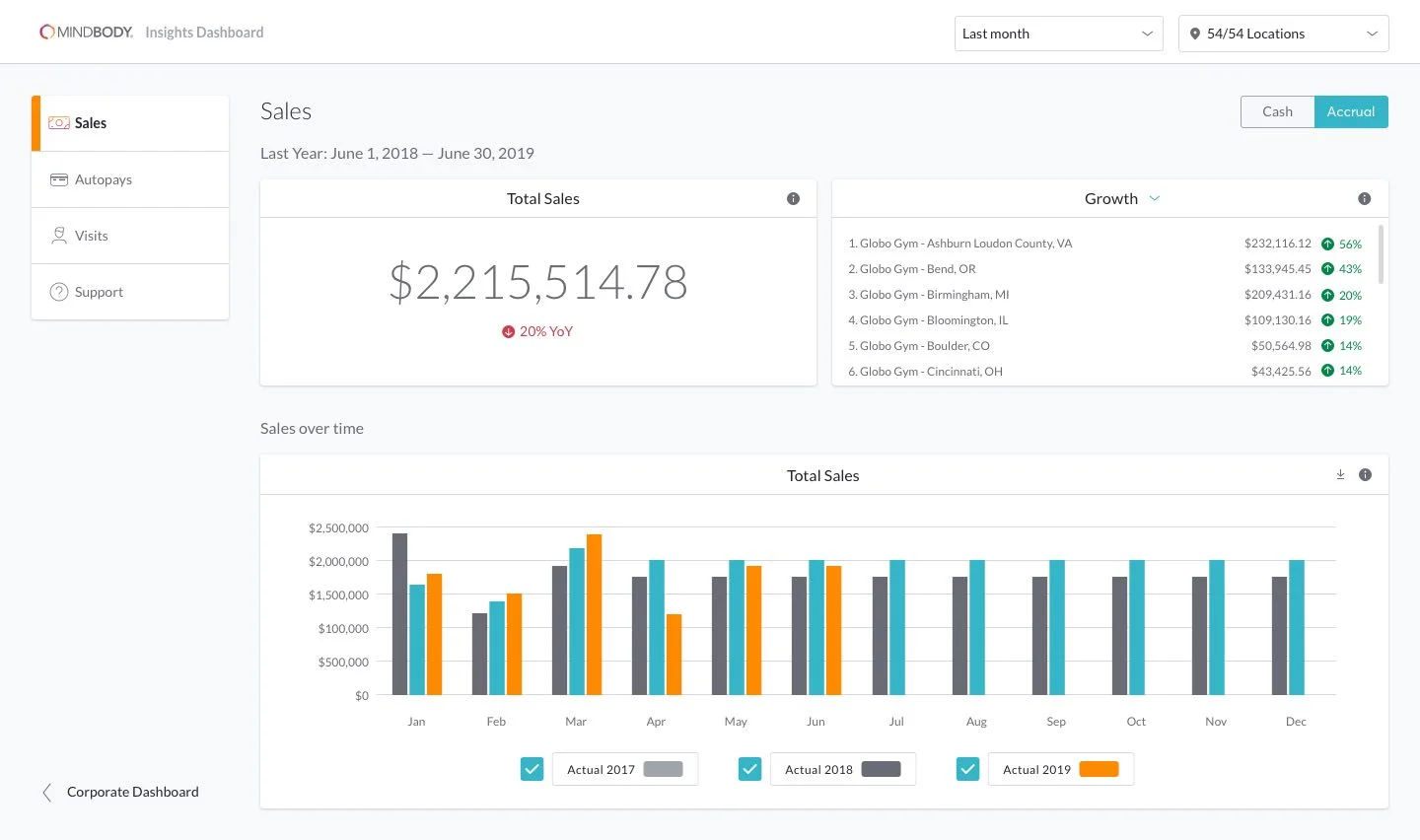The image size is (1420, 840).
Task: Click the Actual 2017 legend label
Action: click(x=601, y=770)
